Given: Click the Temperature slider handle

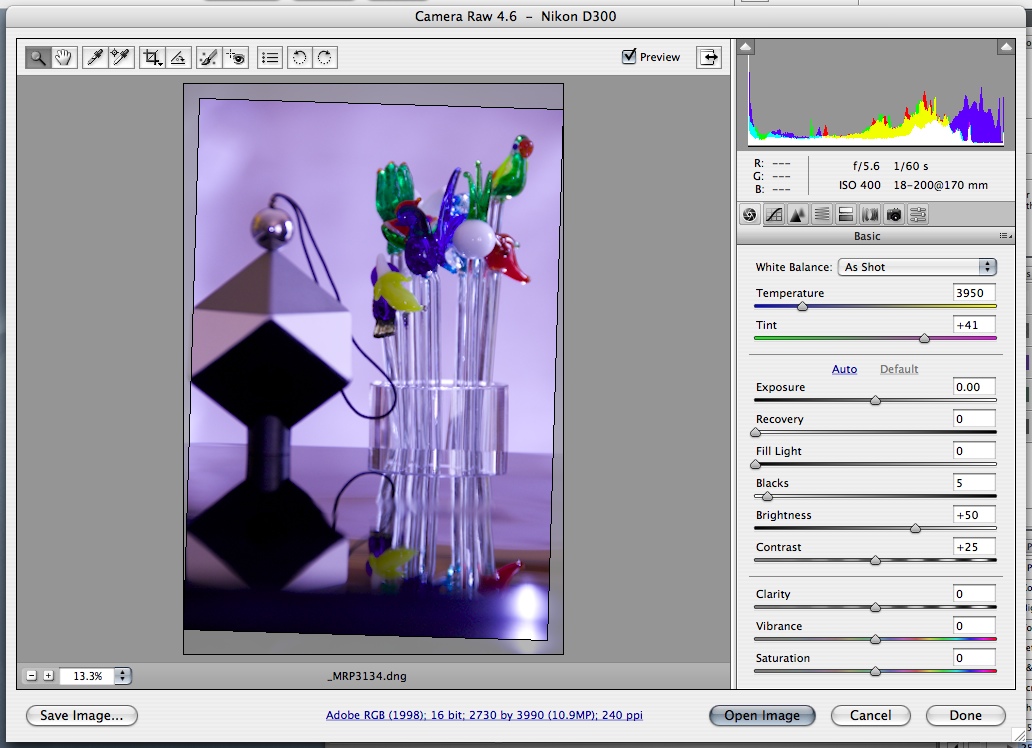Looking at the screenshot, I should point(802,307).
